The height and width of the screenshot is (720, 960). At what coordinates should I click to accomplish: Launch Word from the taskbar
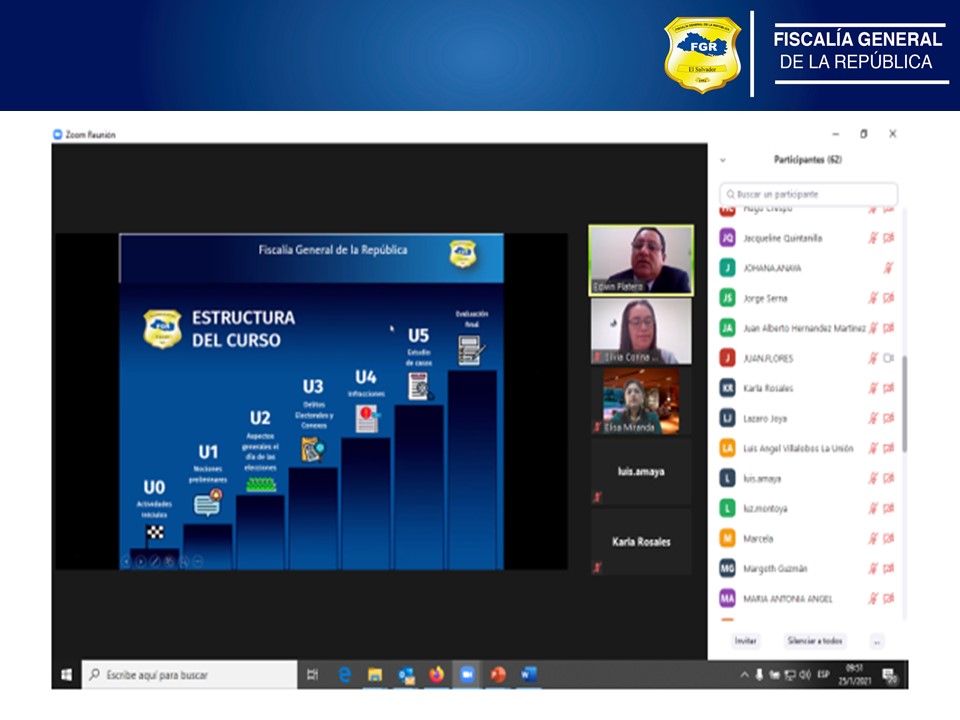528,675
